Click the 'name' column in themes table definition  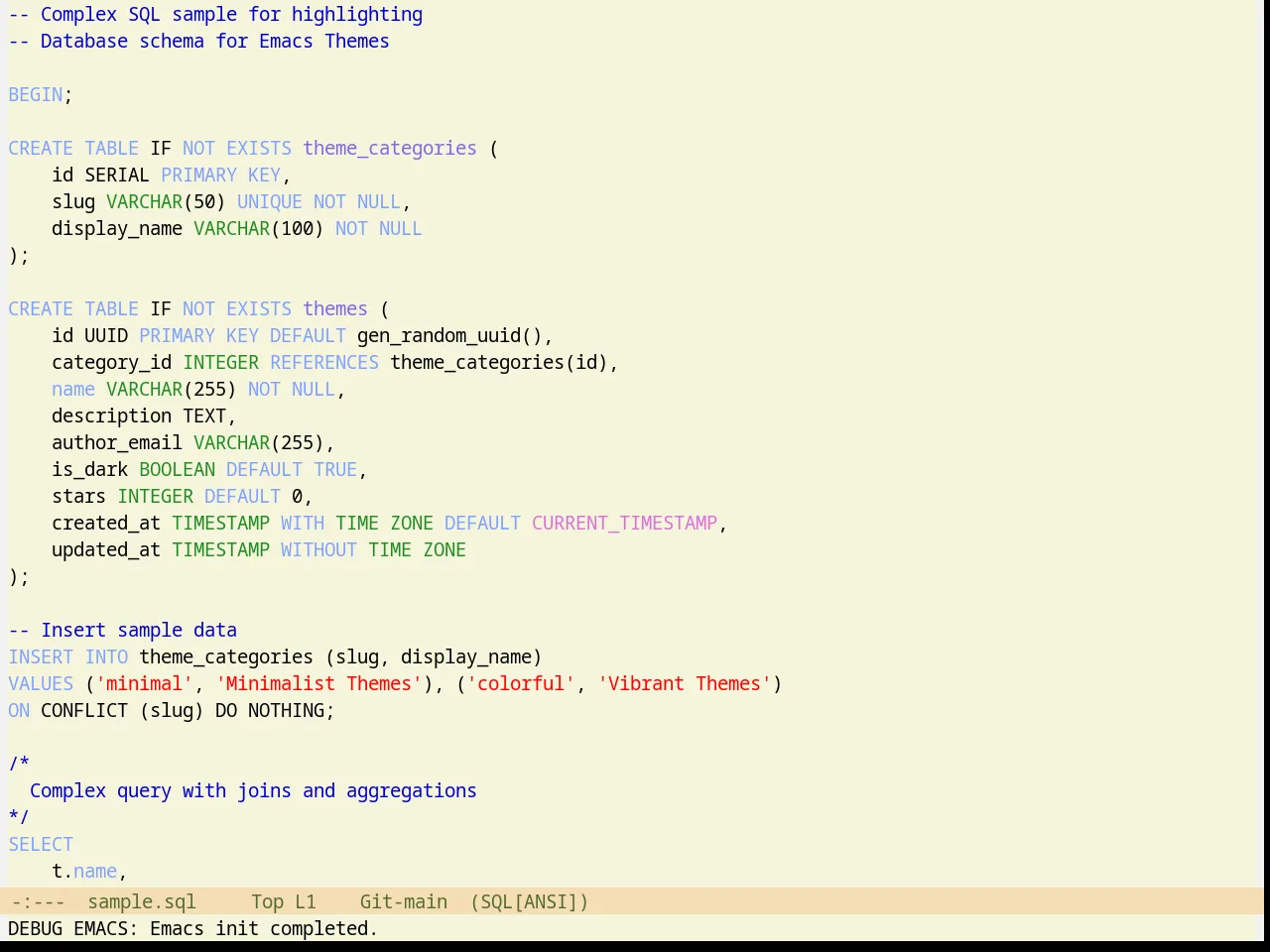point(73,389)
